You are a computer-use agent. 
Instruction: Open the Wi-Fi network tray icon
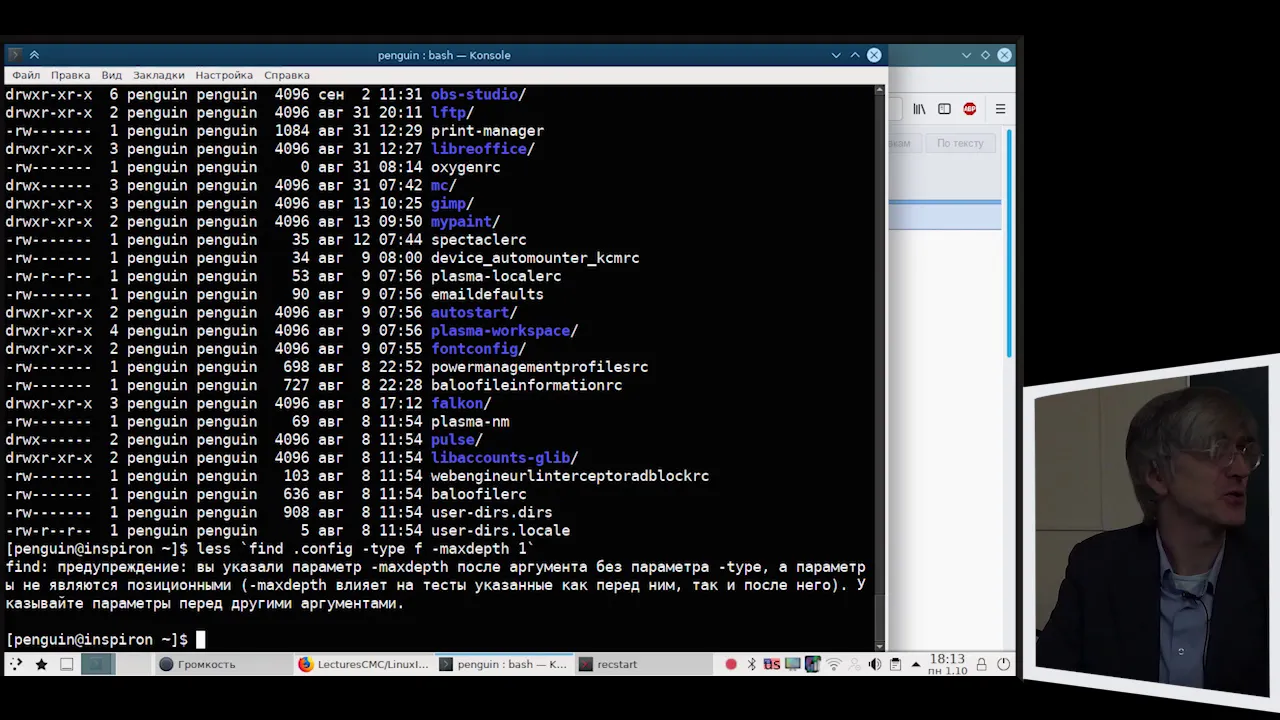pos(834,664)
